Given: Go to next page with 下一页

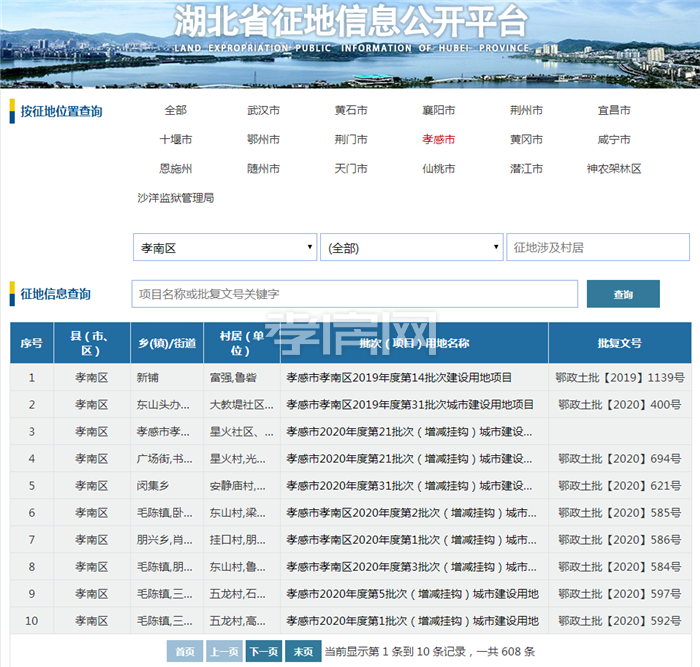Looking at the screenshot, I should click(x=263, y=651).
